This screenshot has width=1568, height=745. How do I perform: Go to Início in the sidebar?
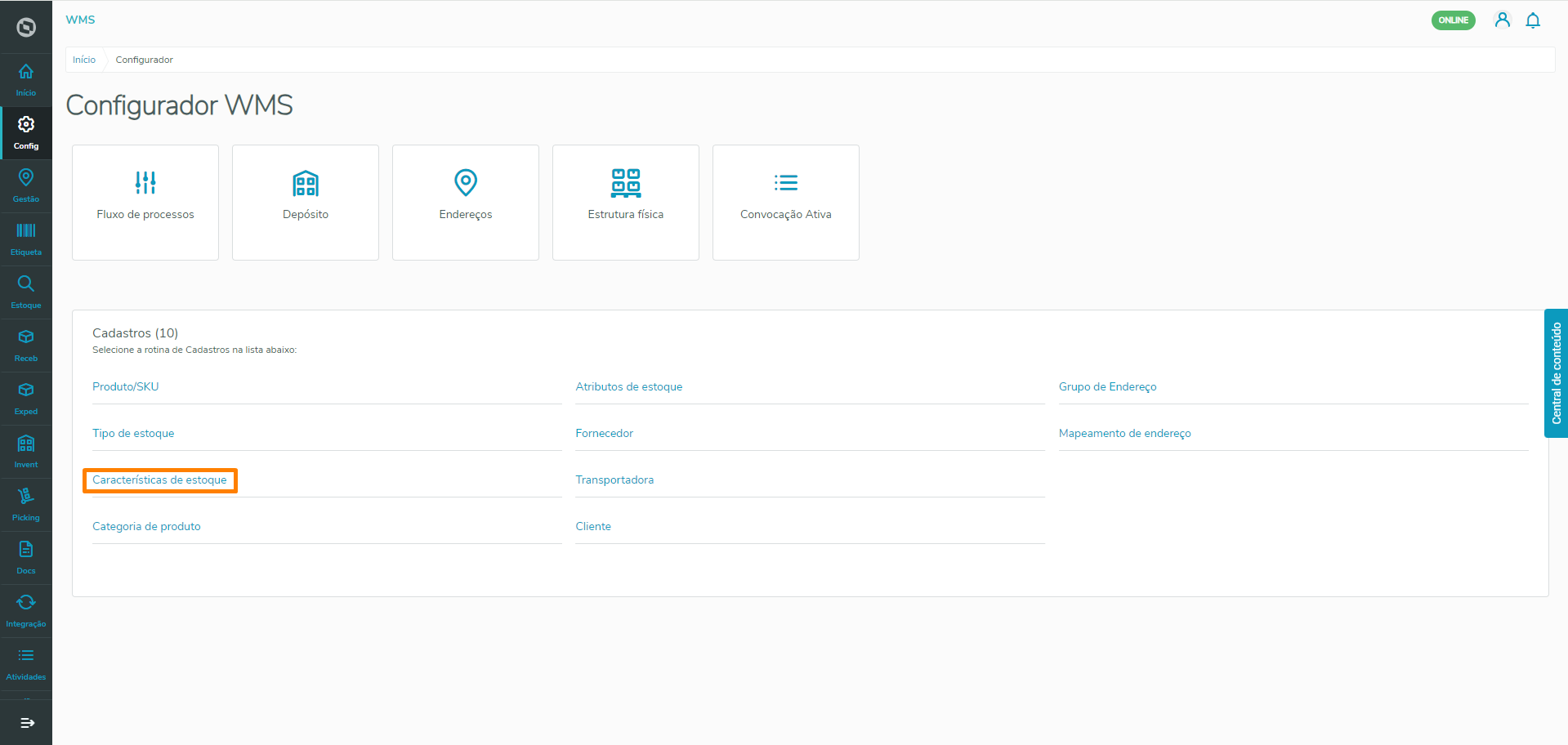[x=26, y=80]
